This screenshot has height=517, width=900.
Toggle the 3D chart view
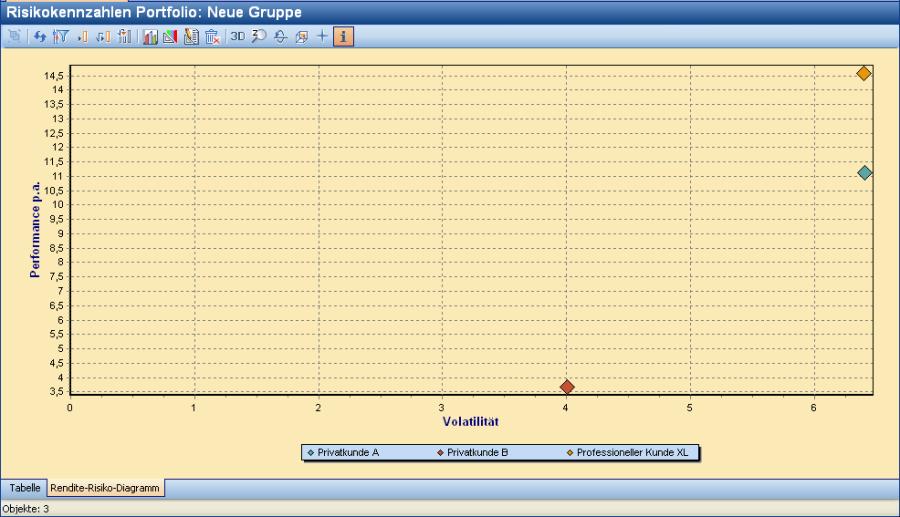pyautogui.click(x=238, y=37)
